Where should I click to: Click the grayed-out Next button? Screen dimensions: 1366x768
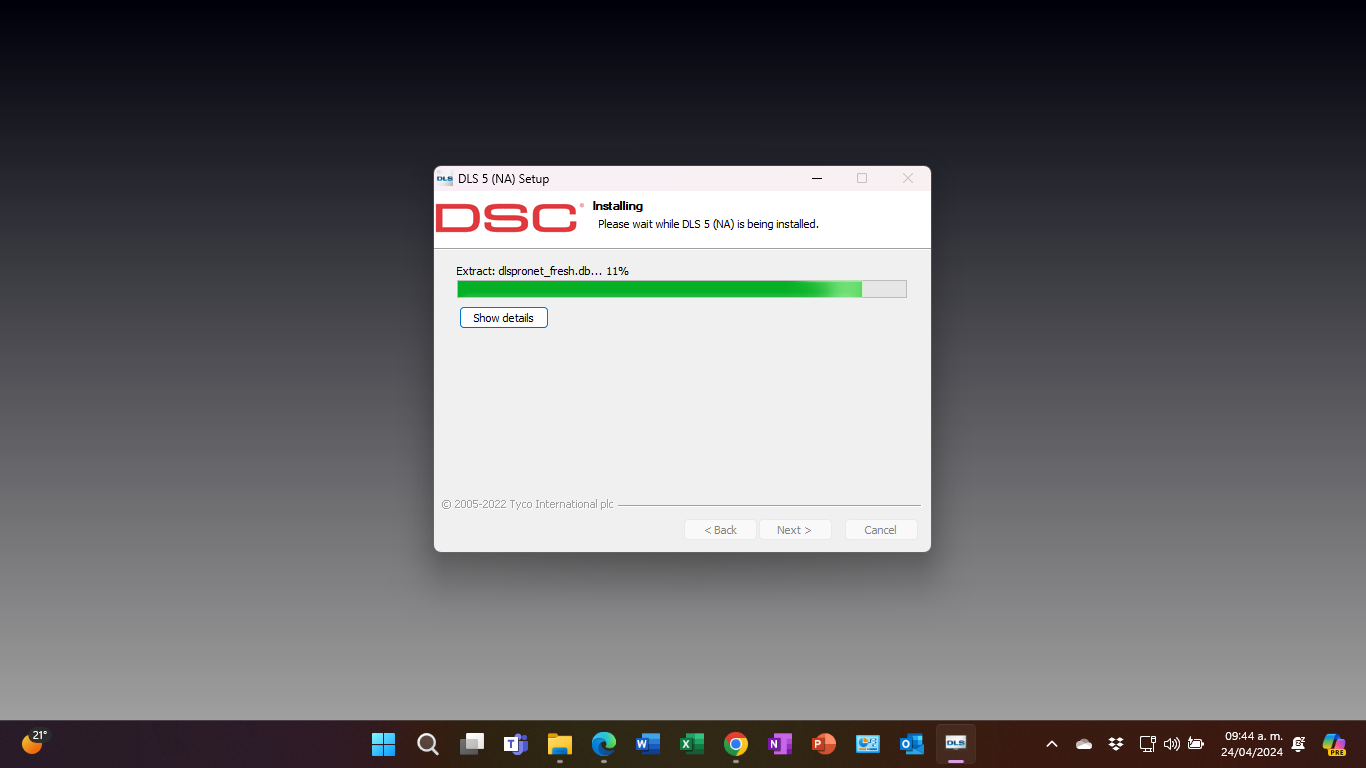pyautogui.click(x=795, y=530)
